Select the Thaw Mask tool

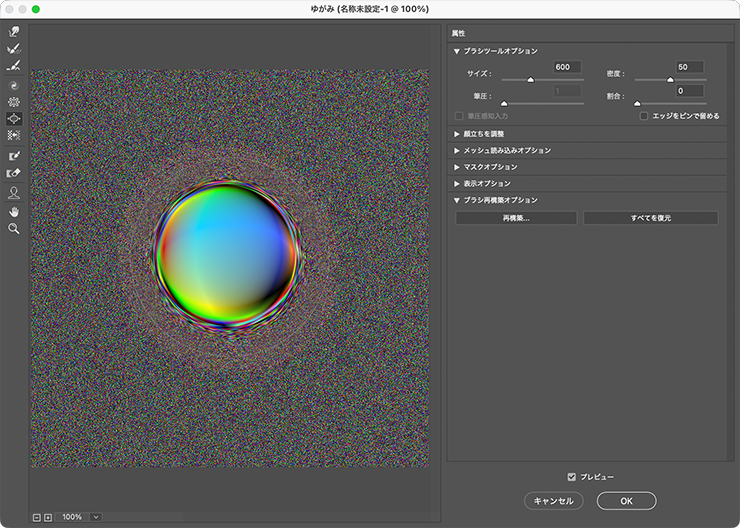coord(14,173)
